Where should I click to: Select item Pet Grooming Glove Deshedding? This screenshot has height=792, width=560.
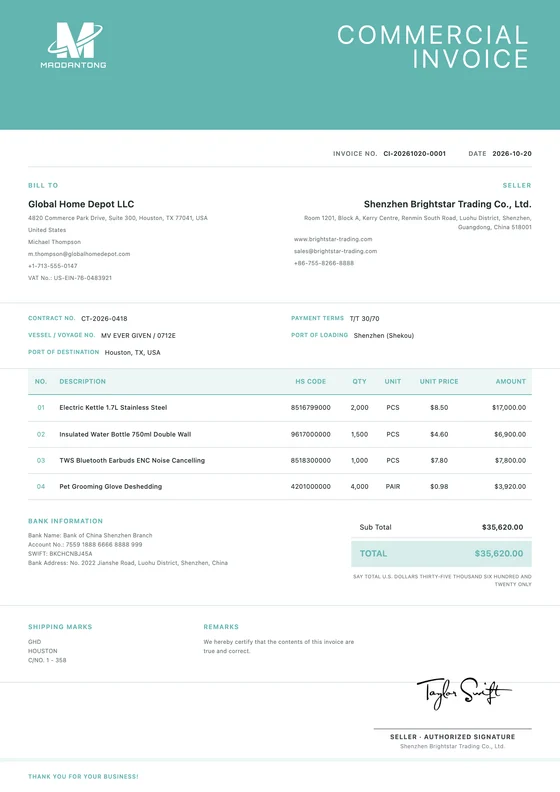tap(111, 487)
